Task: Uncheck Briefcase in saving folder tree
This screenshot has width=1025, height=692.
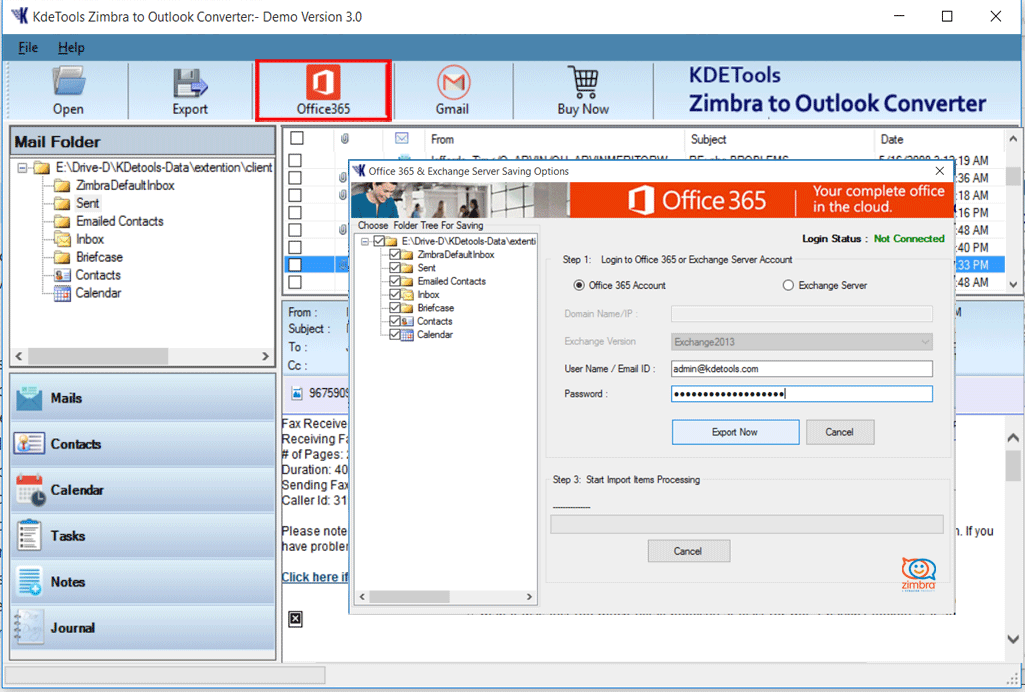Action: [395, 308]
